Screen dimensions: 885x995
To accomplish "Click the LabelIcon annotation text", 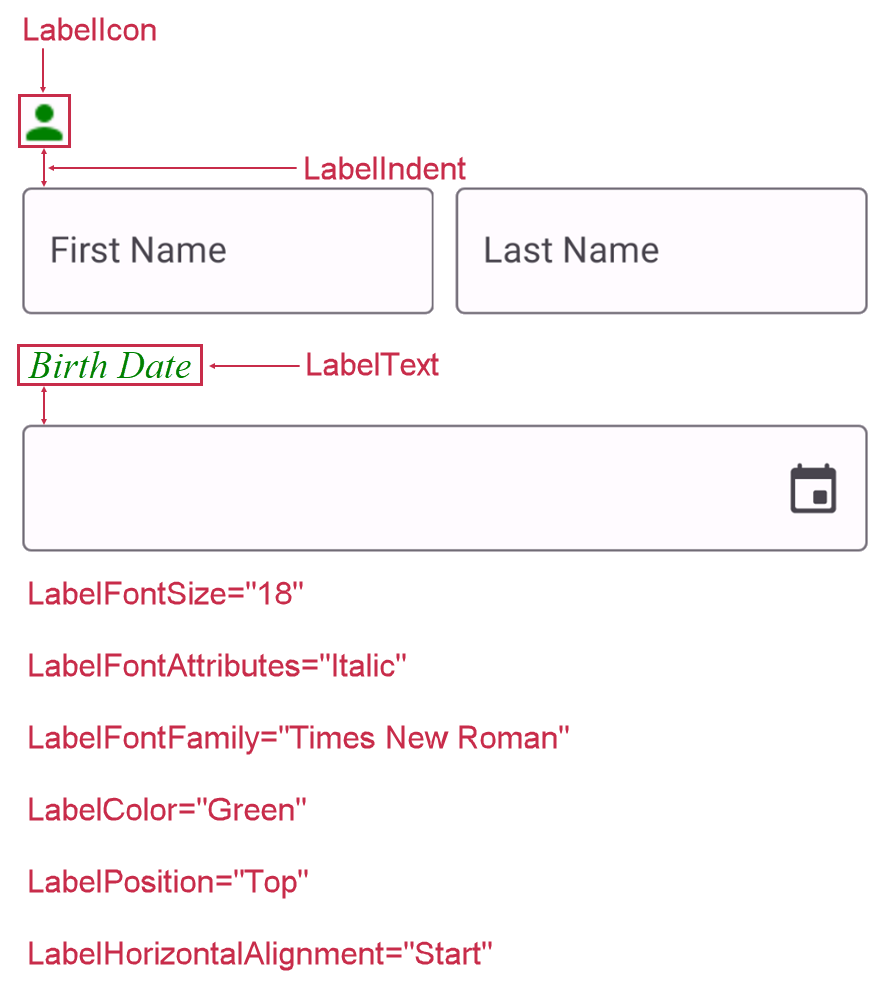I will (90, 30).
